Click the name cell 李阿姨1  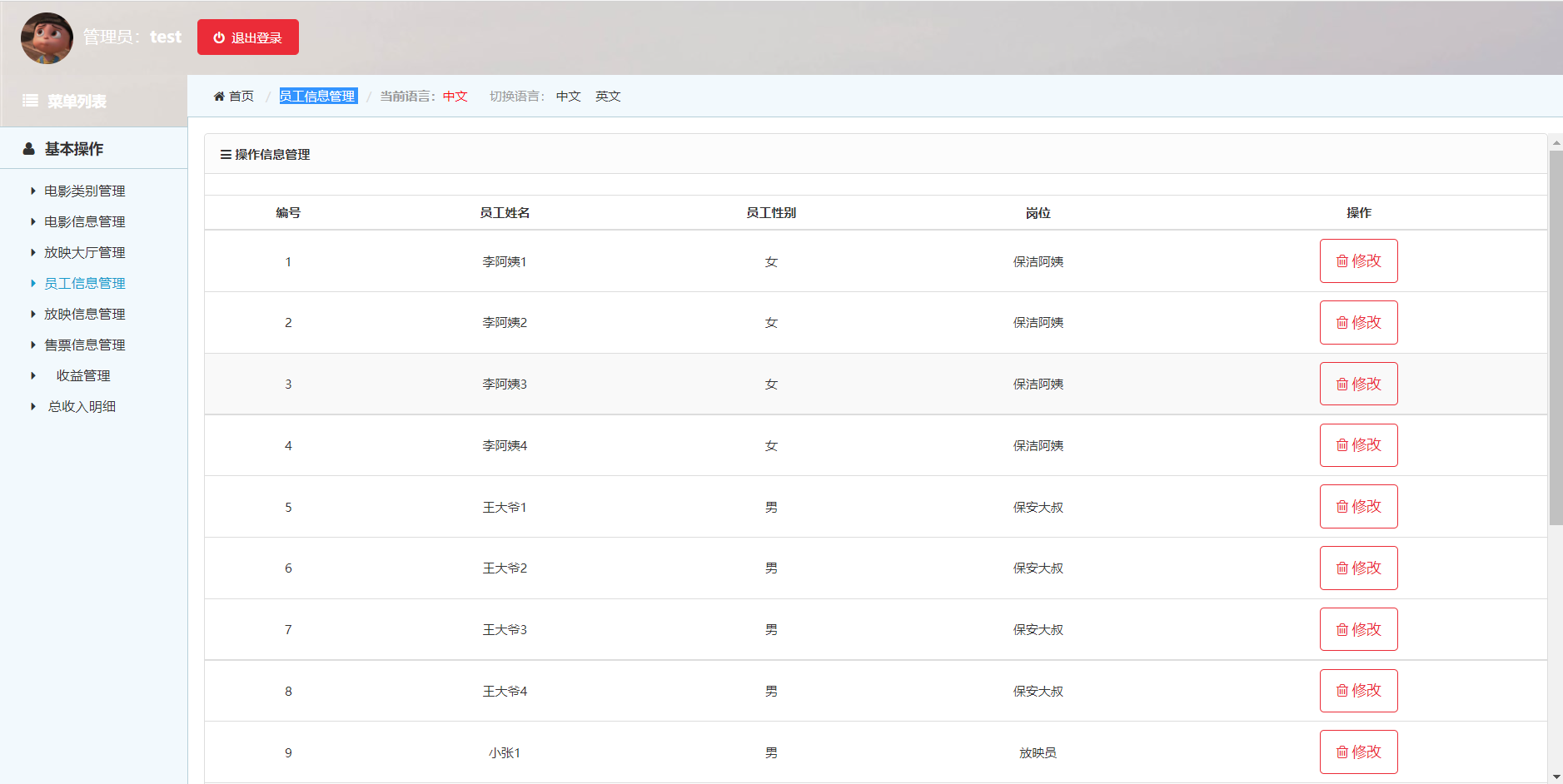coord(505,262)
